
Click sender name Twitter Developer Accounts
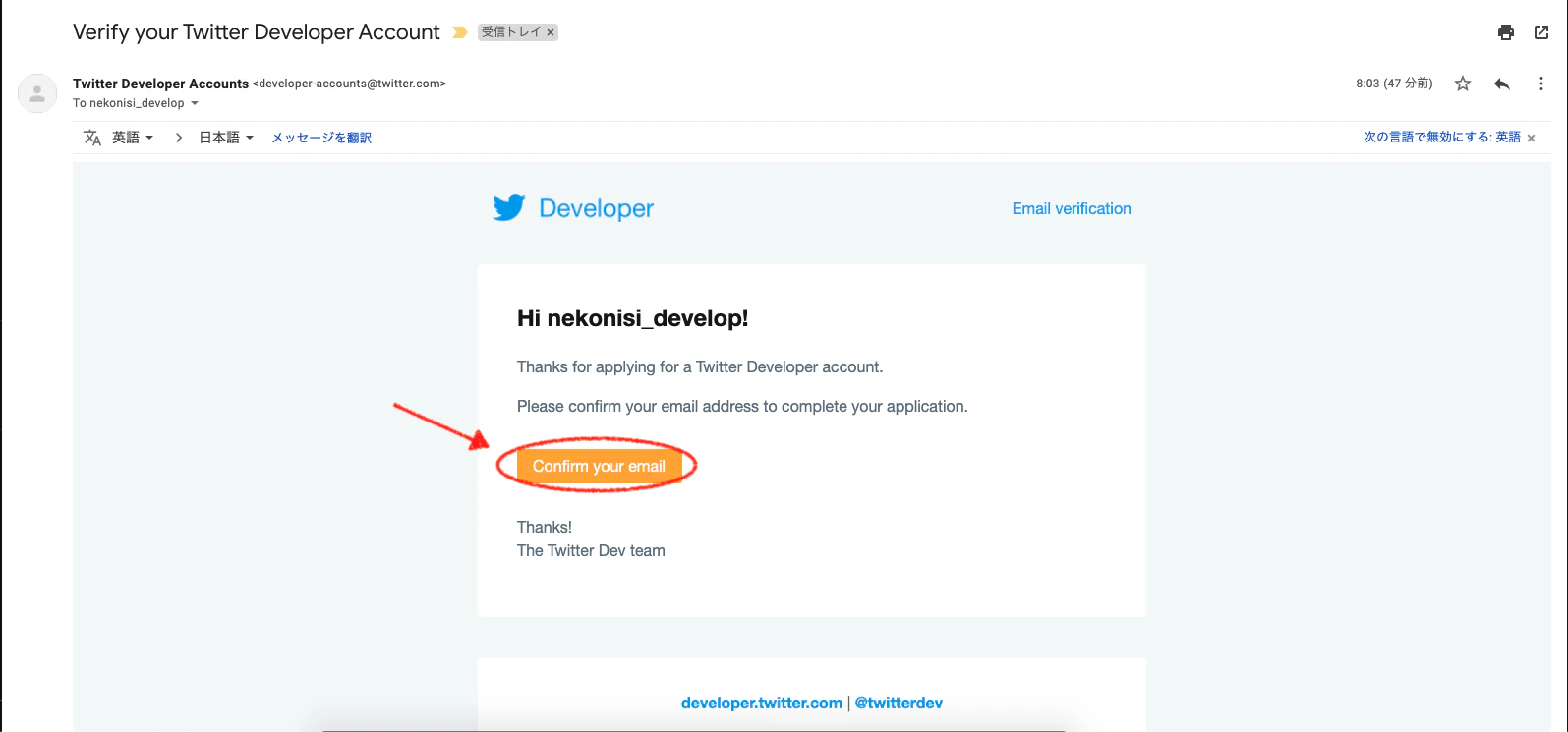[x=160, y=84]
